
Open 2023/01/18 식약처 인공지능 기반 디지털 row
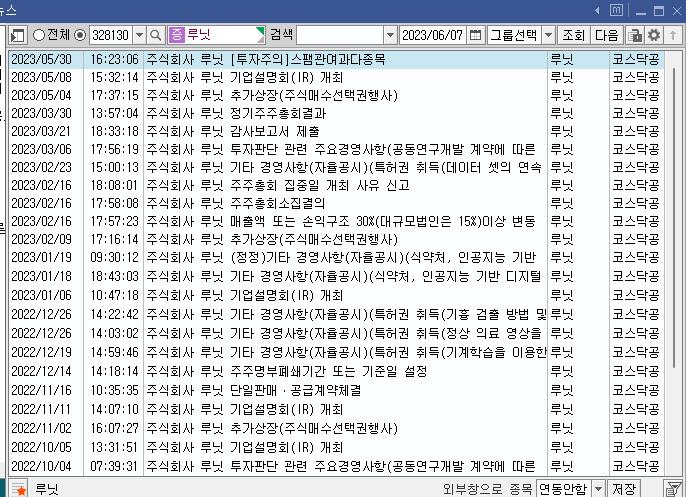pyautogui.click(x=336, y=276)
